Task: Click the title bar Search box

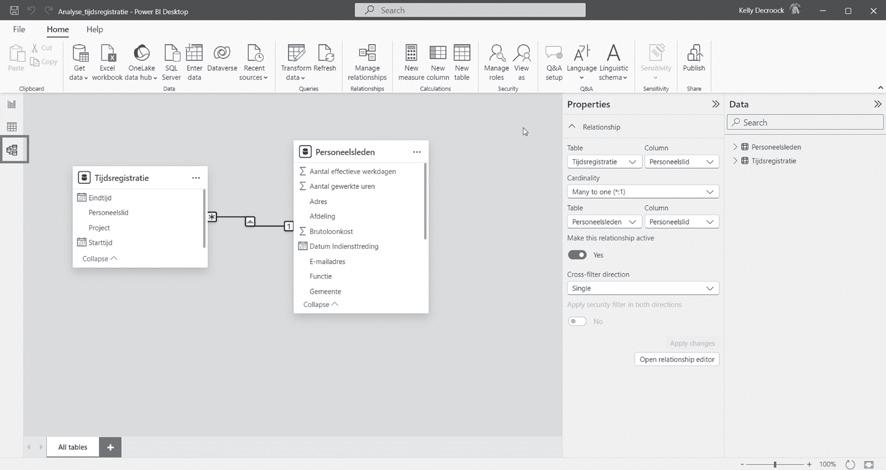Action: point(470,10)
